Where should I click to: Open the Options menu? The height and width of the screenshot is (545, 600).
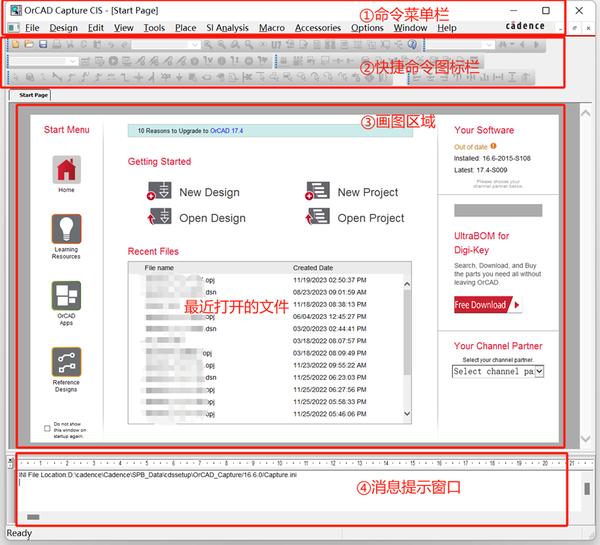367,28
